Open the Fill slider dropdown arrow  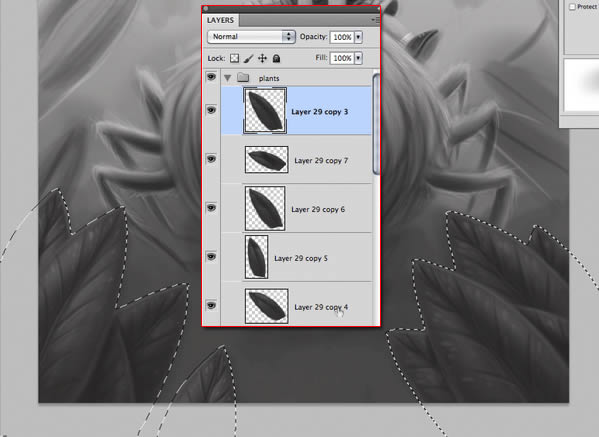(358, 58)
